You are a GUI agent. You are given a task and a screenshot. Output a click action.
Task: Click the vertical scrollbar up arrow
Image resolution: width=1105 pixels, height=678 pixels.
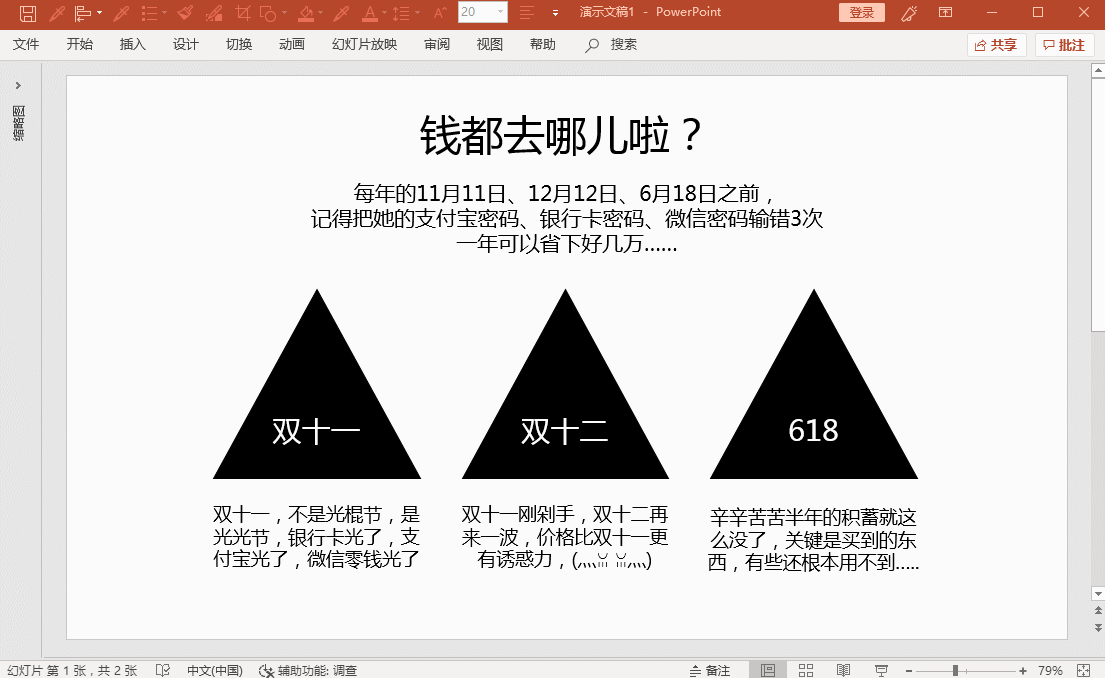pos(1098,70)
